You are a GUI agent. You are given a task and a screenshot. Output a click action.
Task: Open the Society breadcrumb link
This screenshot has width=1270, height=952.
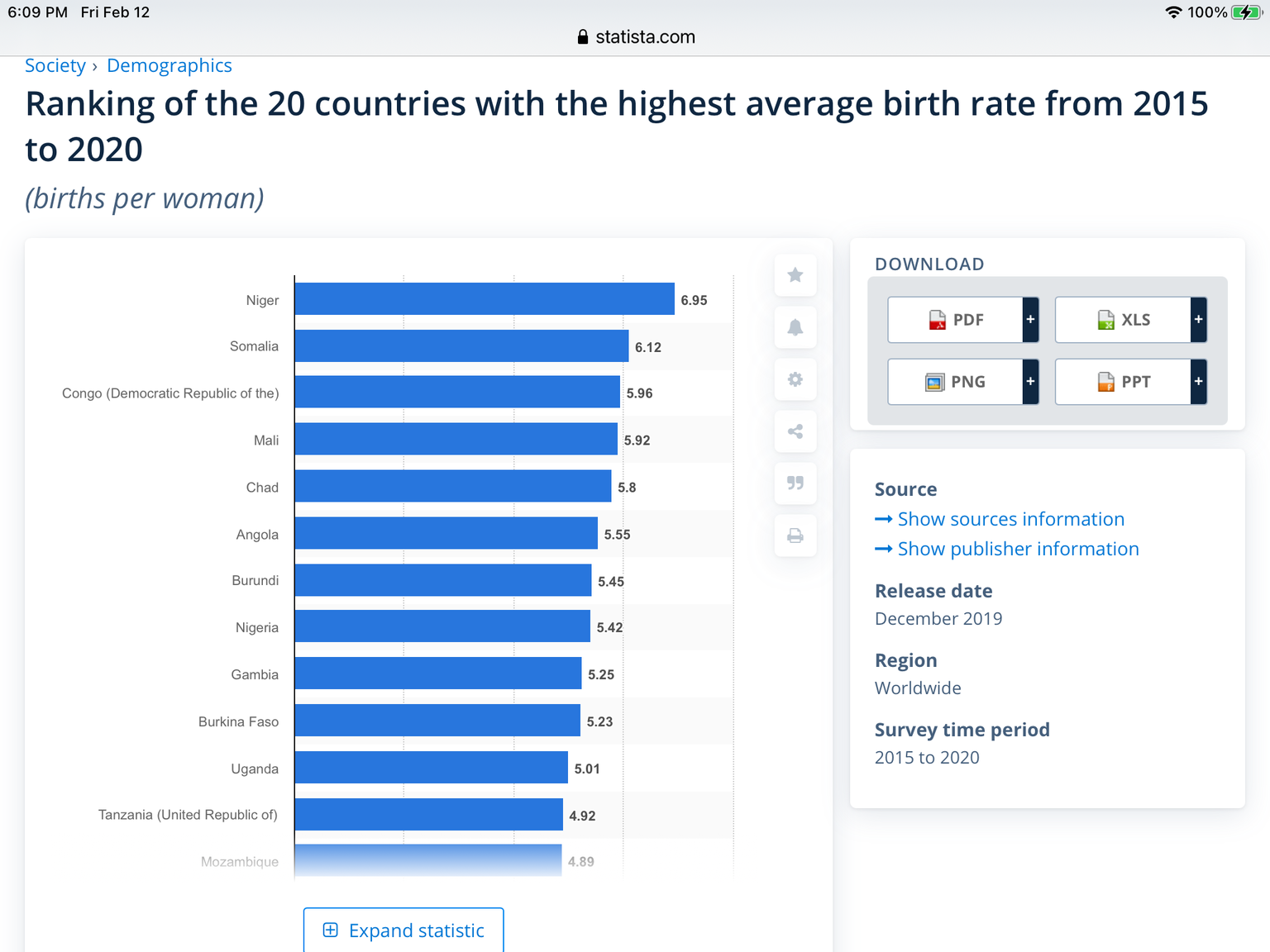(55, 66)
